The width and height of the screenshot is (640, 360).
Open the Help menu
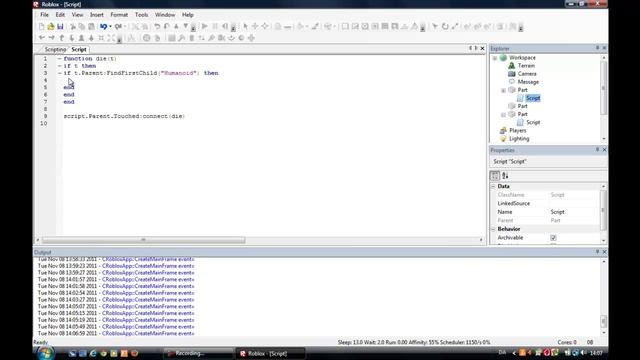[x=188, y=15]
